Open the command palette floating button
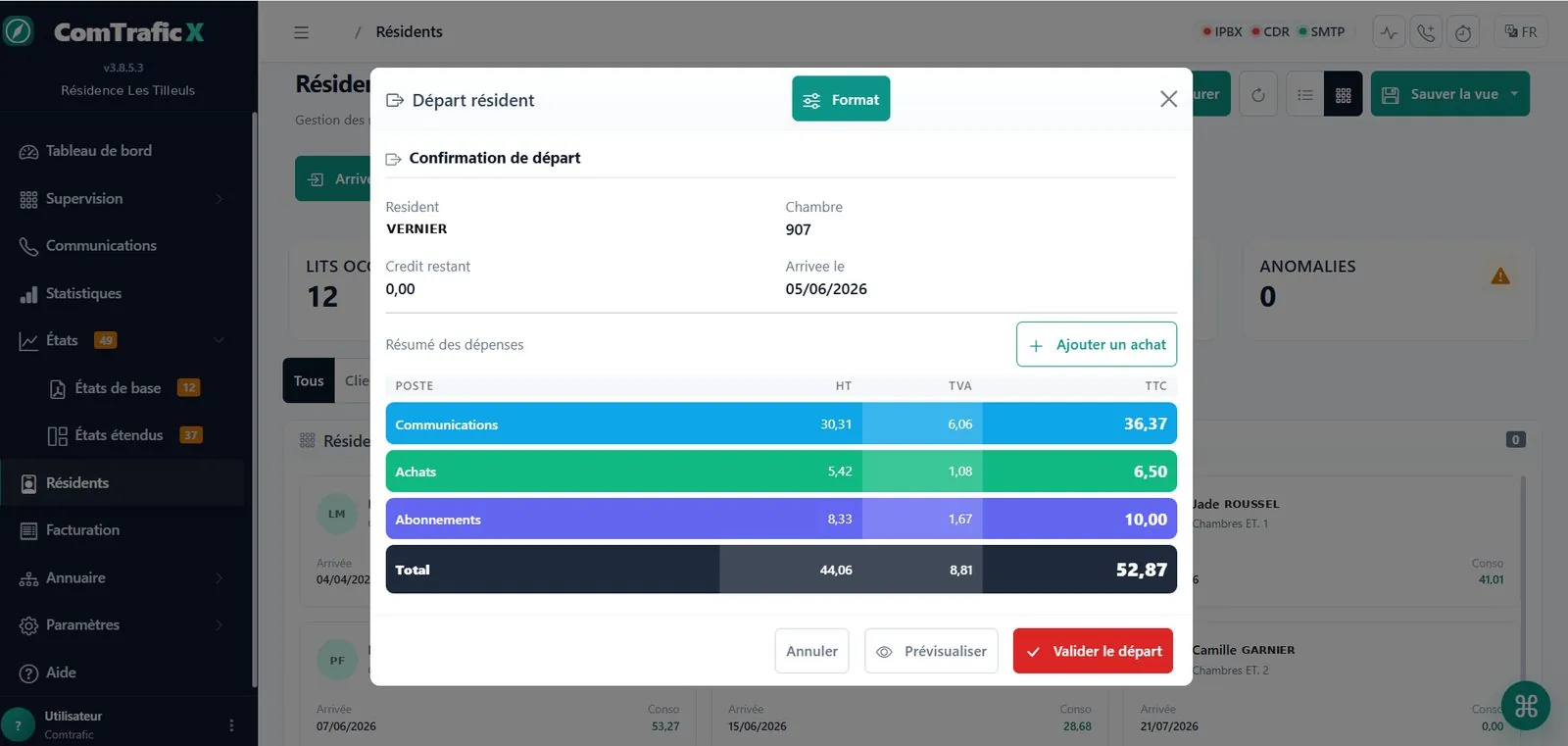 pyautogui.click(x=1526, y=706)
